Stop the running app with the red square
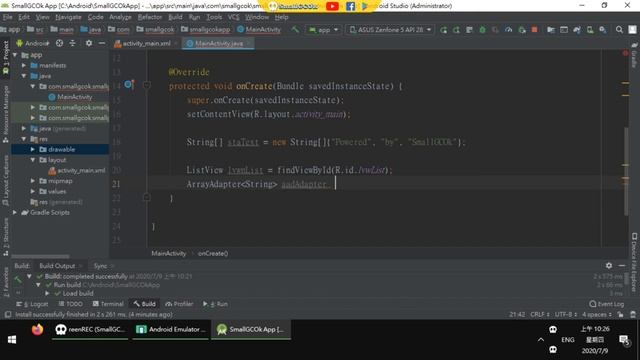 534,30
